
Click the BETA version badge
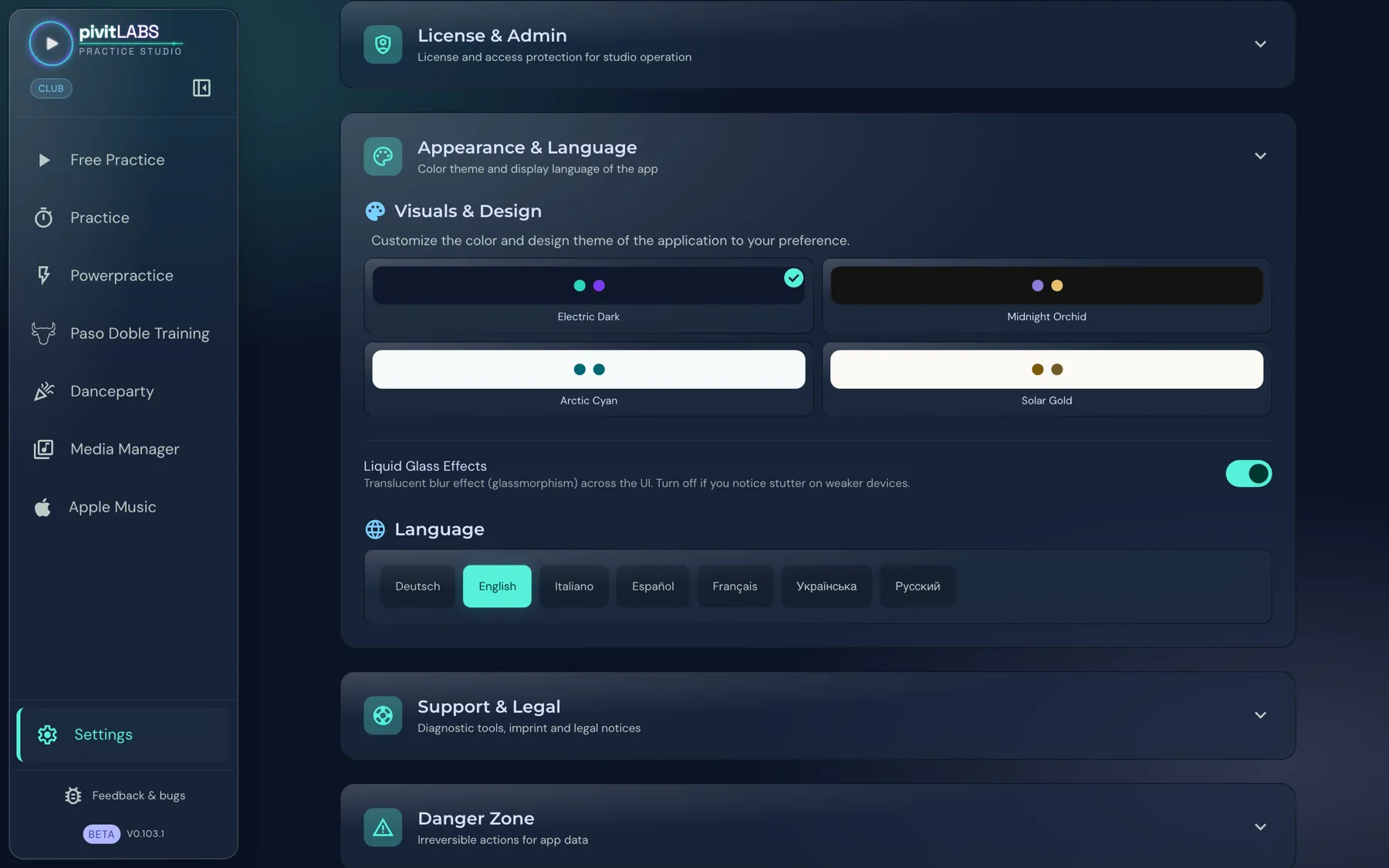click(x=101, y=834)
